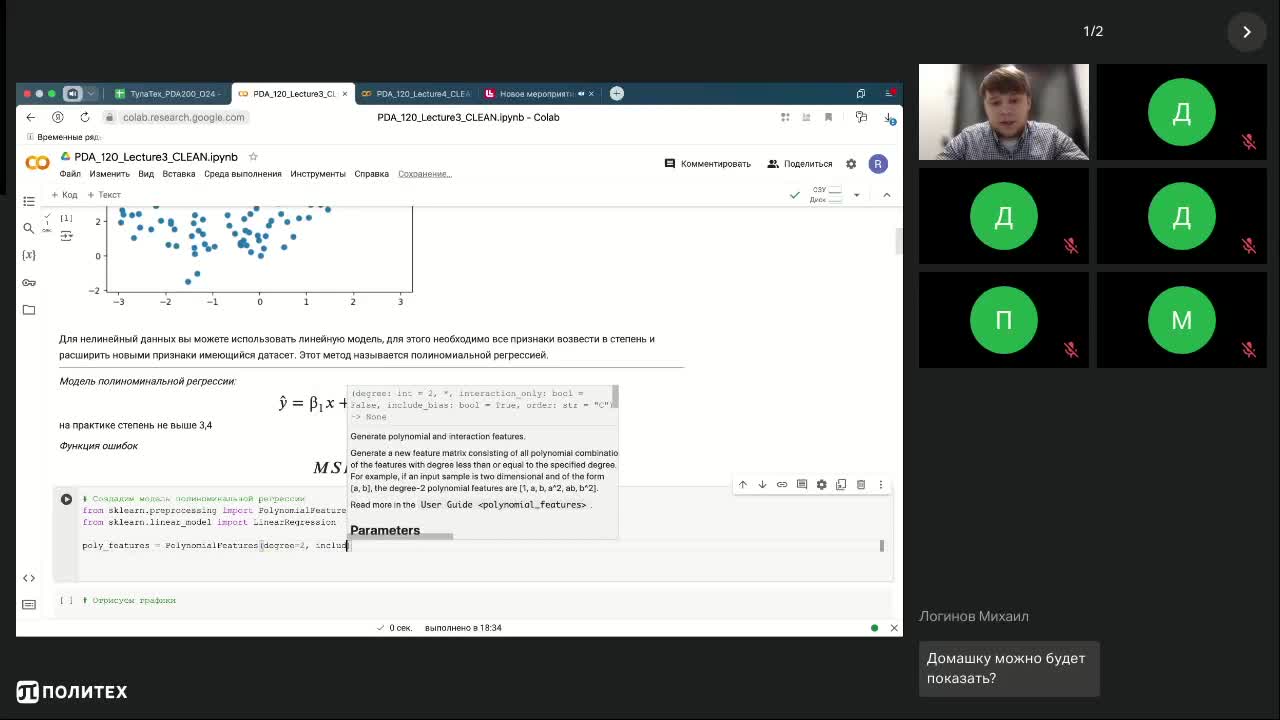
Task: Move the cell up using the arrow icon
Action: [x=742, y=484]
